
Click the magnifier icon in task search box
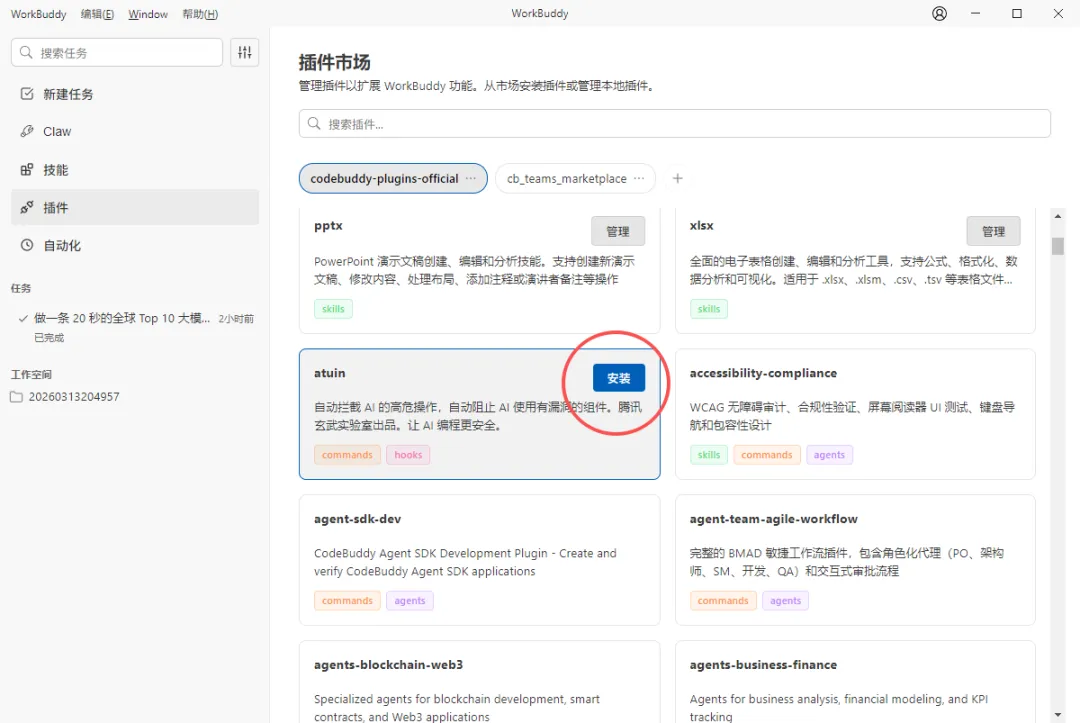tap(26, 52)
